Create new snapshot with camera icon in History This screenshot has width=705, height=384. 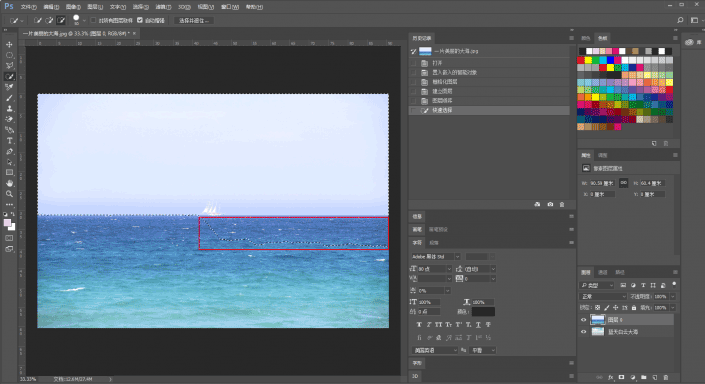pos(550,204)
